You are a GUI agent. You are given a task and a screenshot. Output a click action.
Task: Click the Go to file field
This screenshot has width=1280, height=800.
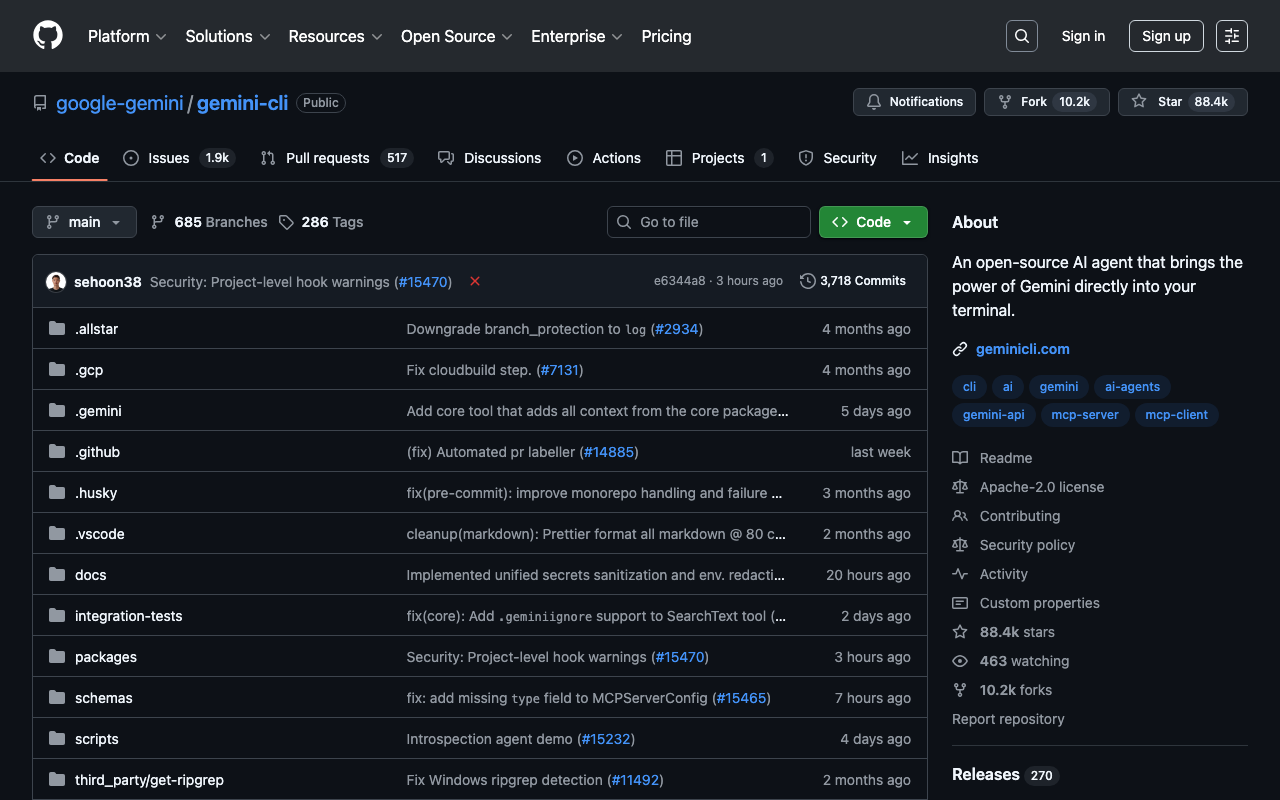pyautogui.click(x=708, y=222)
